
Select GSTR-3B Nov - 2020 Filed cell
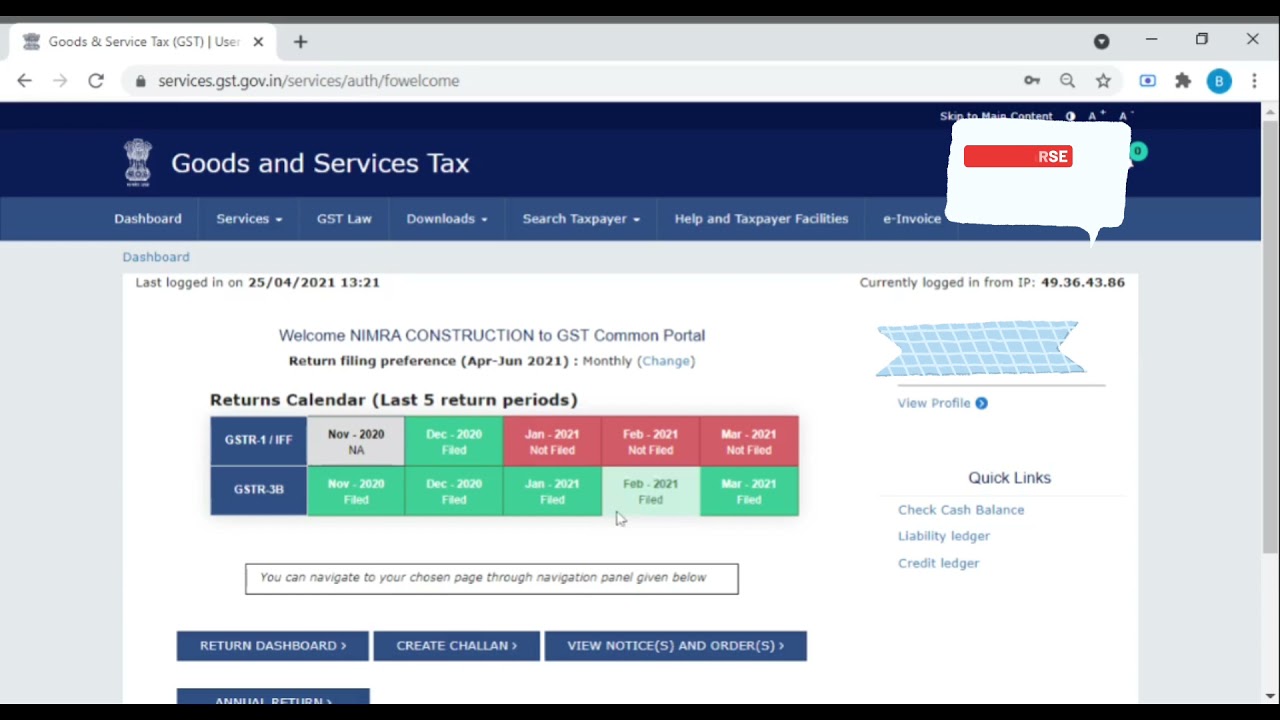356,491
